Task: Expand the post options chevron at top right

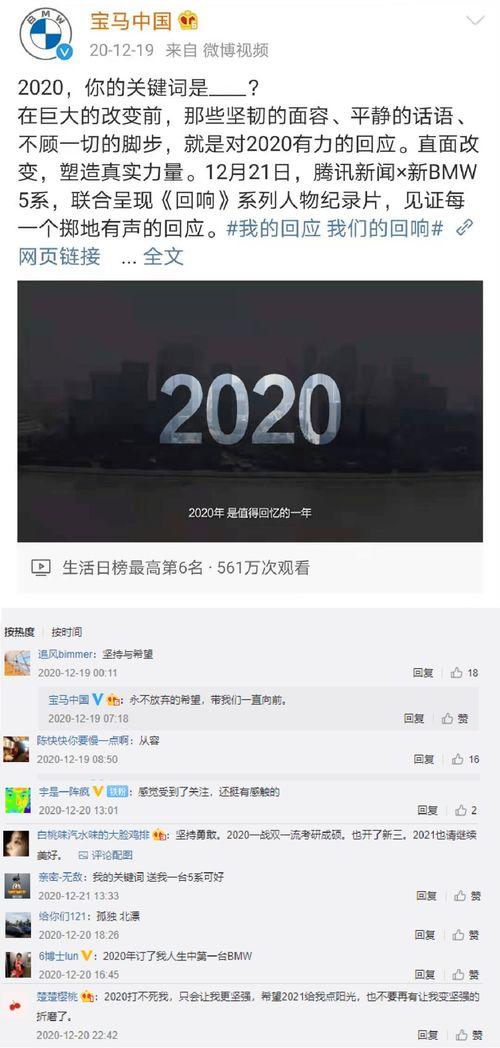Action: click(x=475, y=21)
